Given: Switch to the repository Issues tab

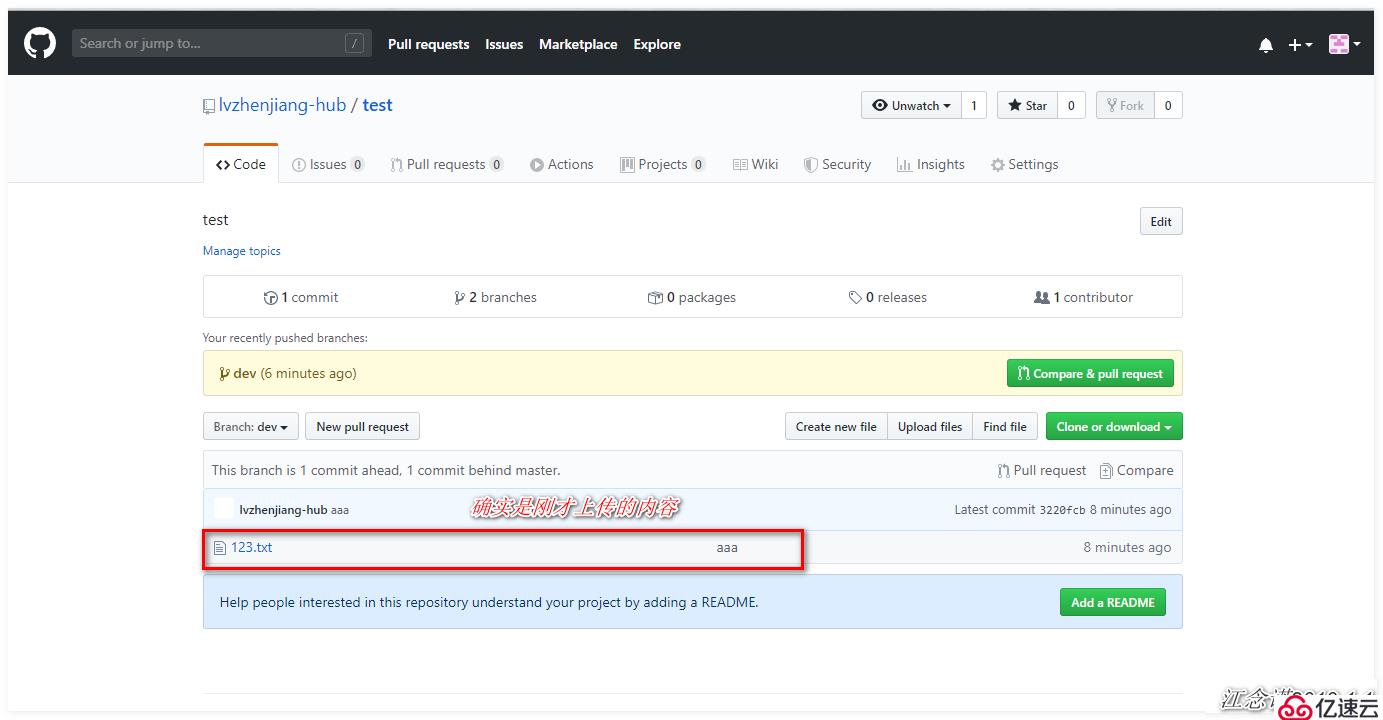Looking at the screenshot, I should tap(328, 164).
